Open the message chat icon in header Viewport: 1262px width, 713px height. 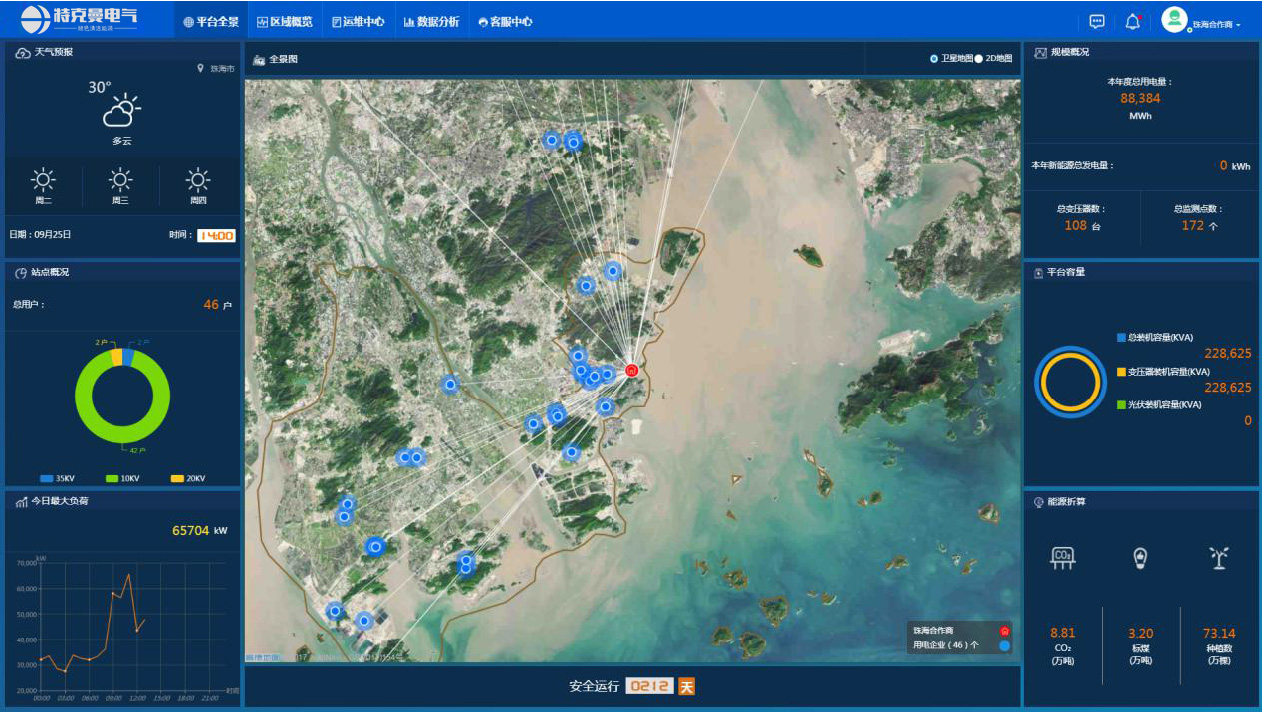pyautogui.click(x=1097, y=21)
